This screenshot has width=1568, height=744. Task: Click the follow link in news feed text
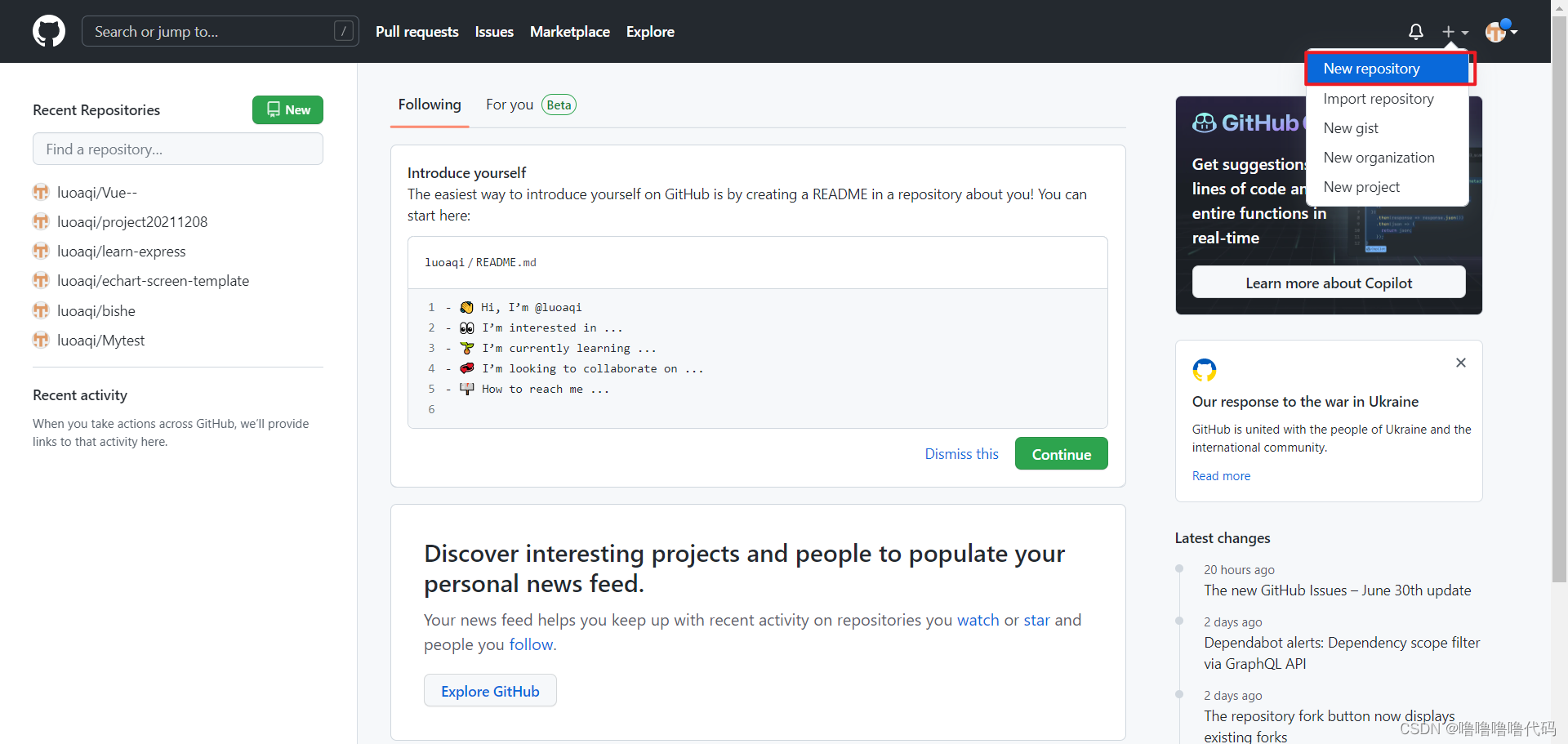(x=531, y=644)
